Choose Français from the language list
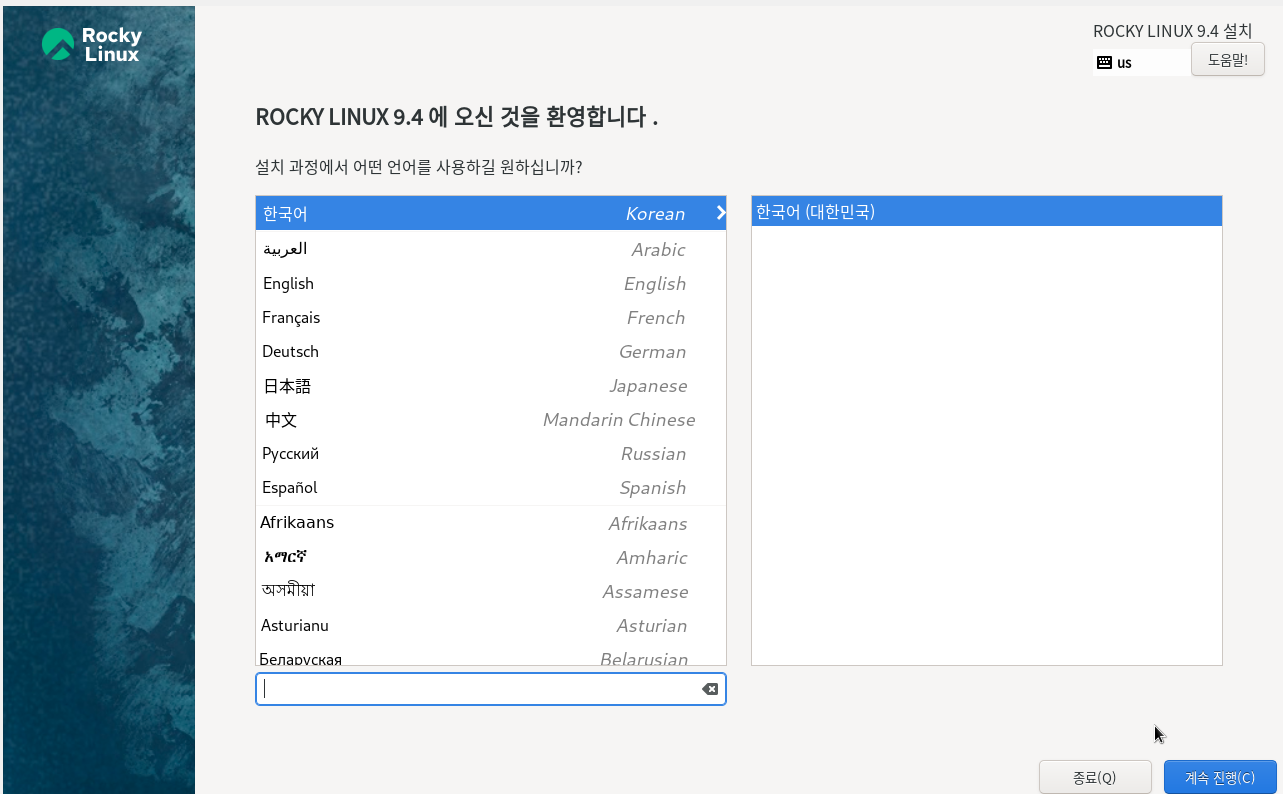This screenshot has height=794, width=1283. pyautogui.click(x=490, y=317)
